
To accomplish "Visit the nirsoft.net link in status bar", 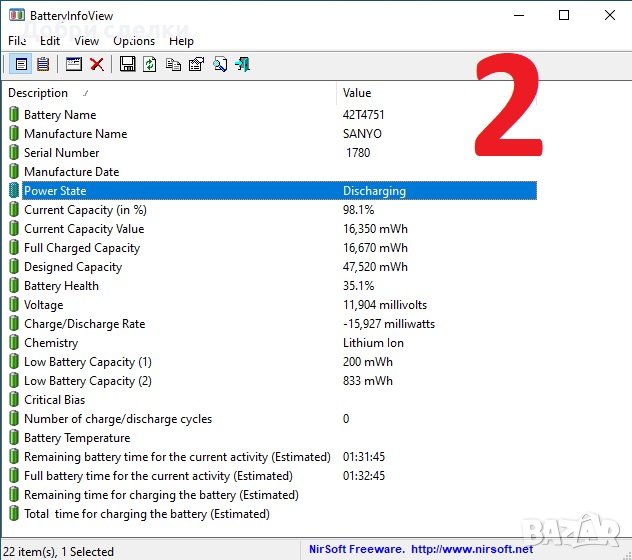I will pyautogui.click(x=470, y=549).
